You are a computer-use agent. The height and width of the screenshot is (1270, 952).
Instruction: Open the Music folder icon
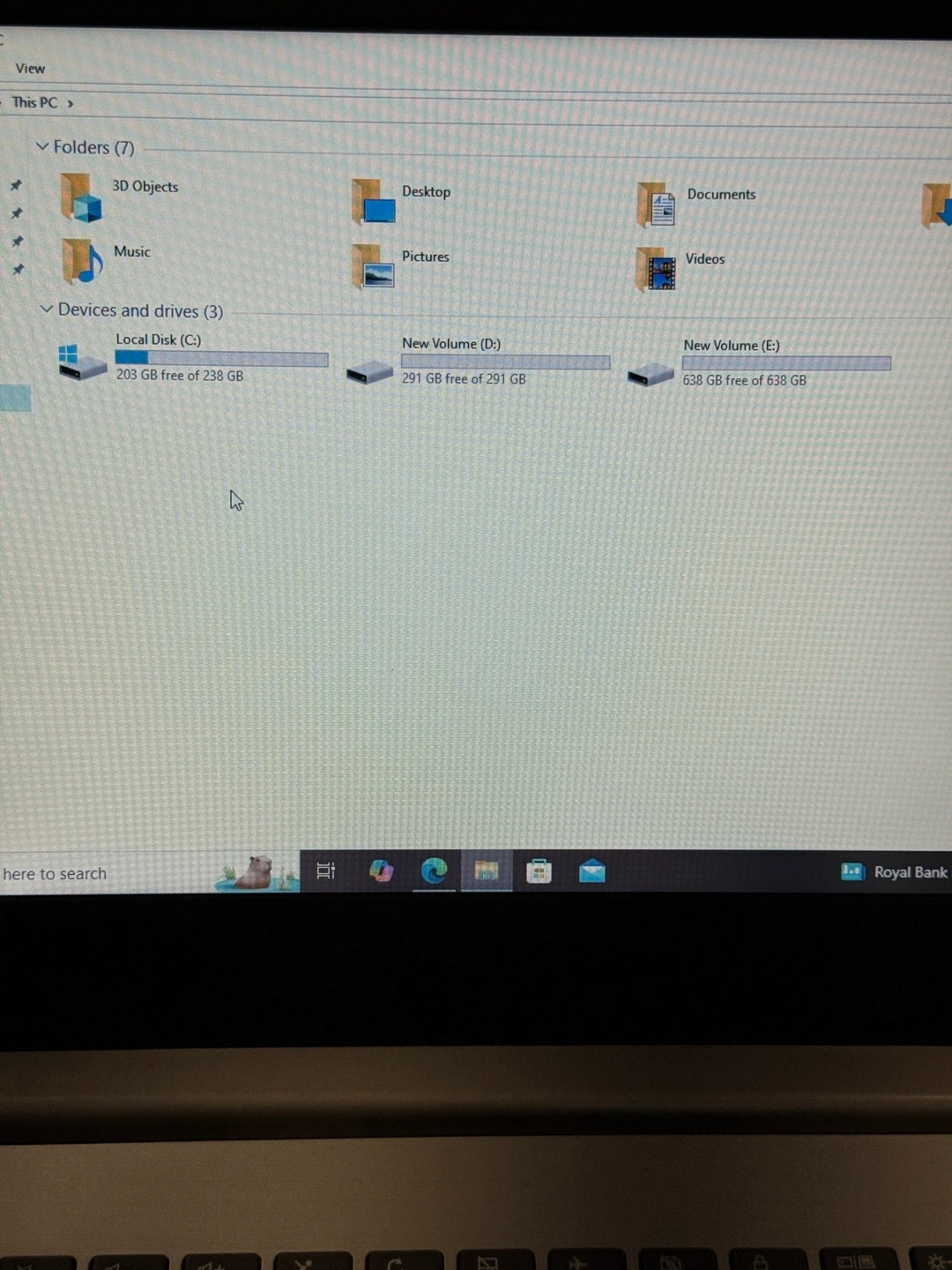(80, 262)
